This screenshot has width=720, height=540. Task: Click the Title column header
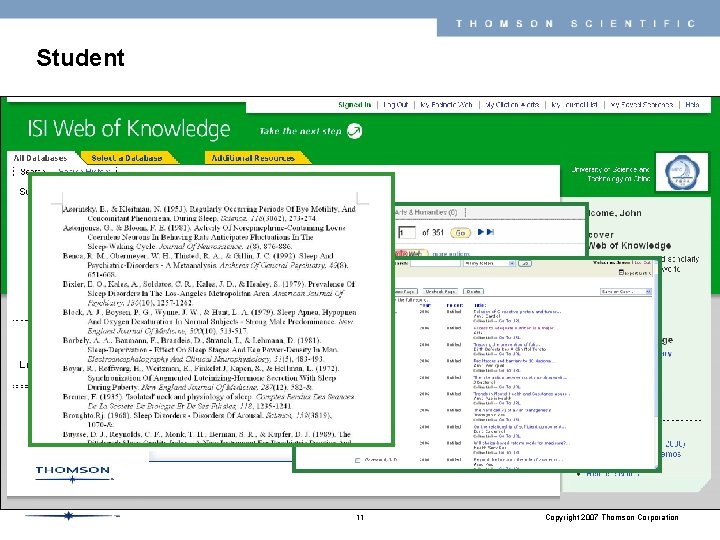479,305
